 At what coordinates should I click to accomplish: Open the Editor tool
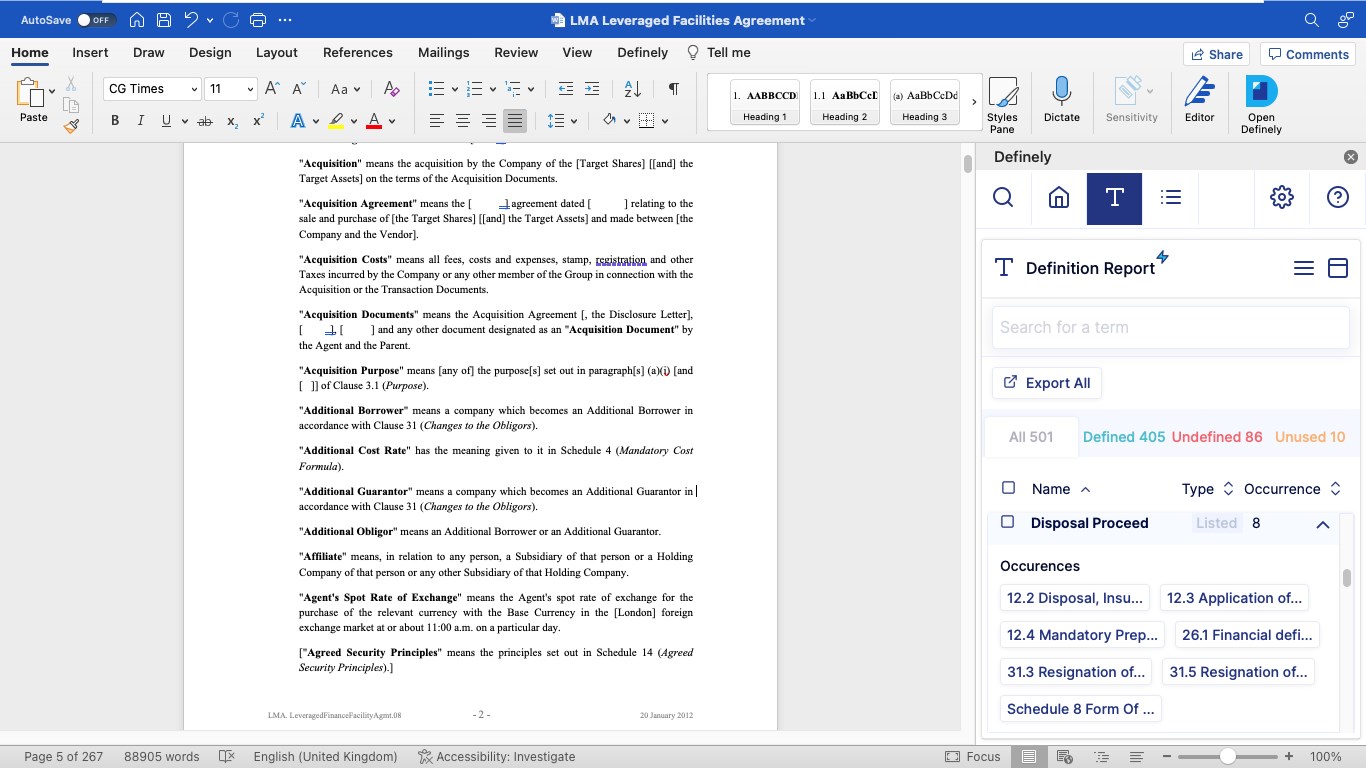click(1199, 100)
